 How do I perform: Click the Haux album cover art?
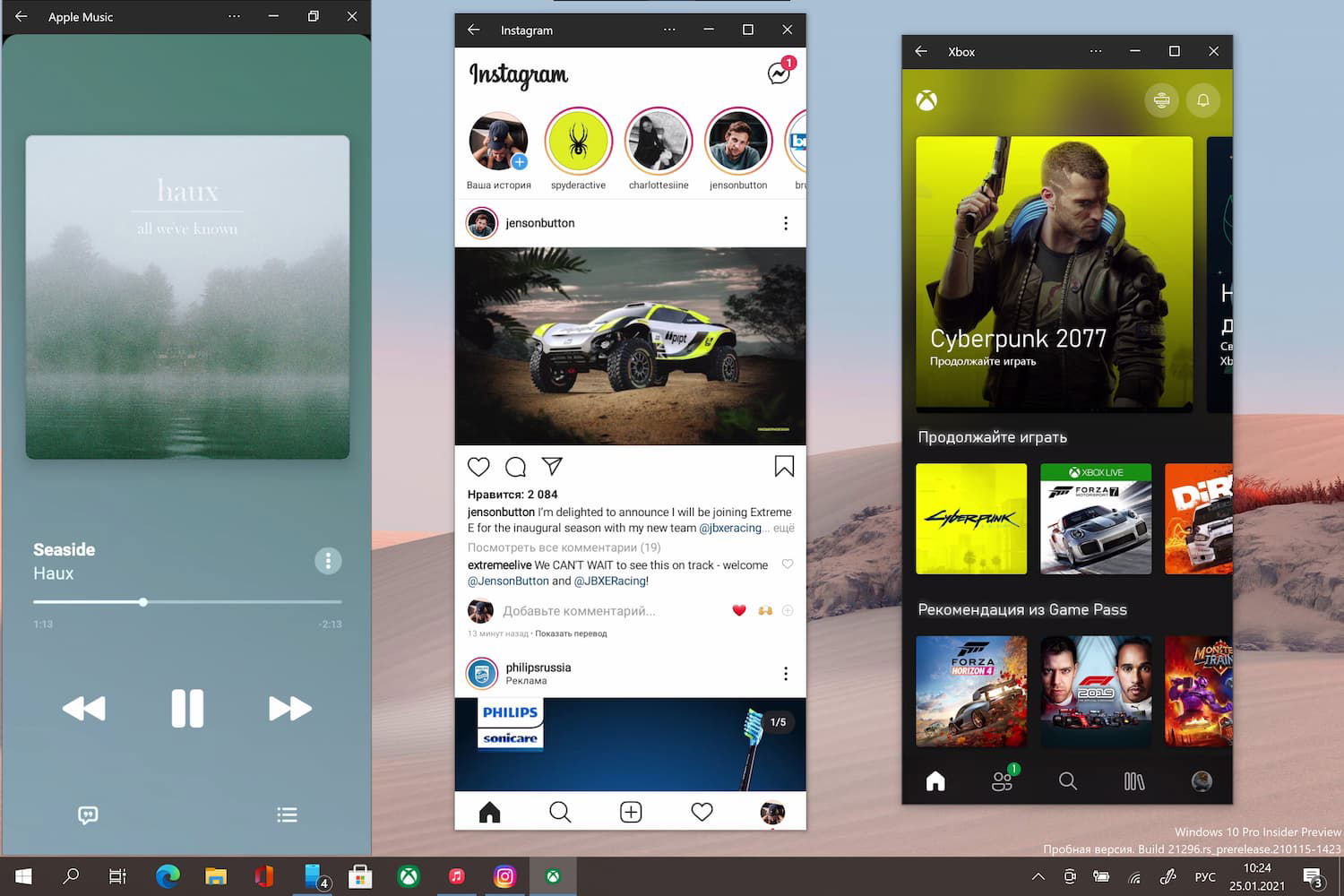(187, 297)
